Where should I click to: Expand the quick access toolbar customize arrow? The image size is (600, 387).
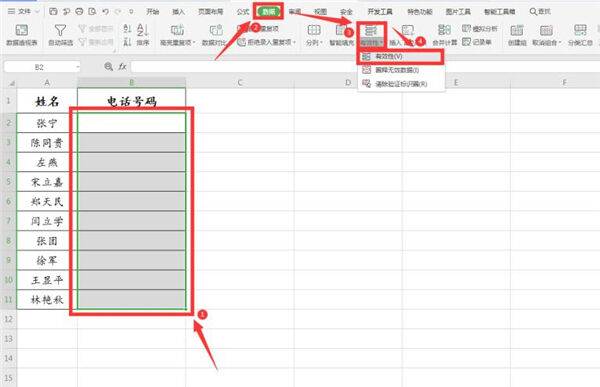[x=131, y=12]
